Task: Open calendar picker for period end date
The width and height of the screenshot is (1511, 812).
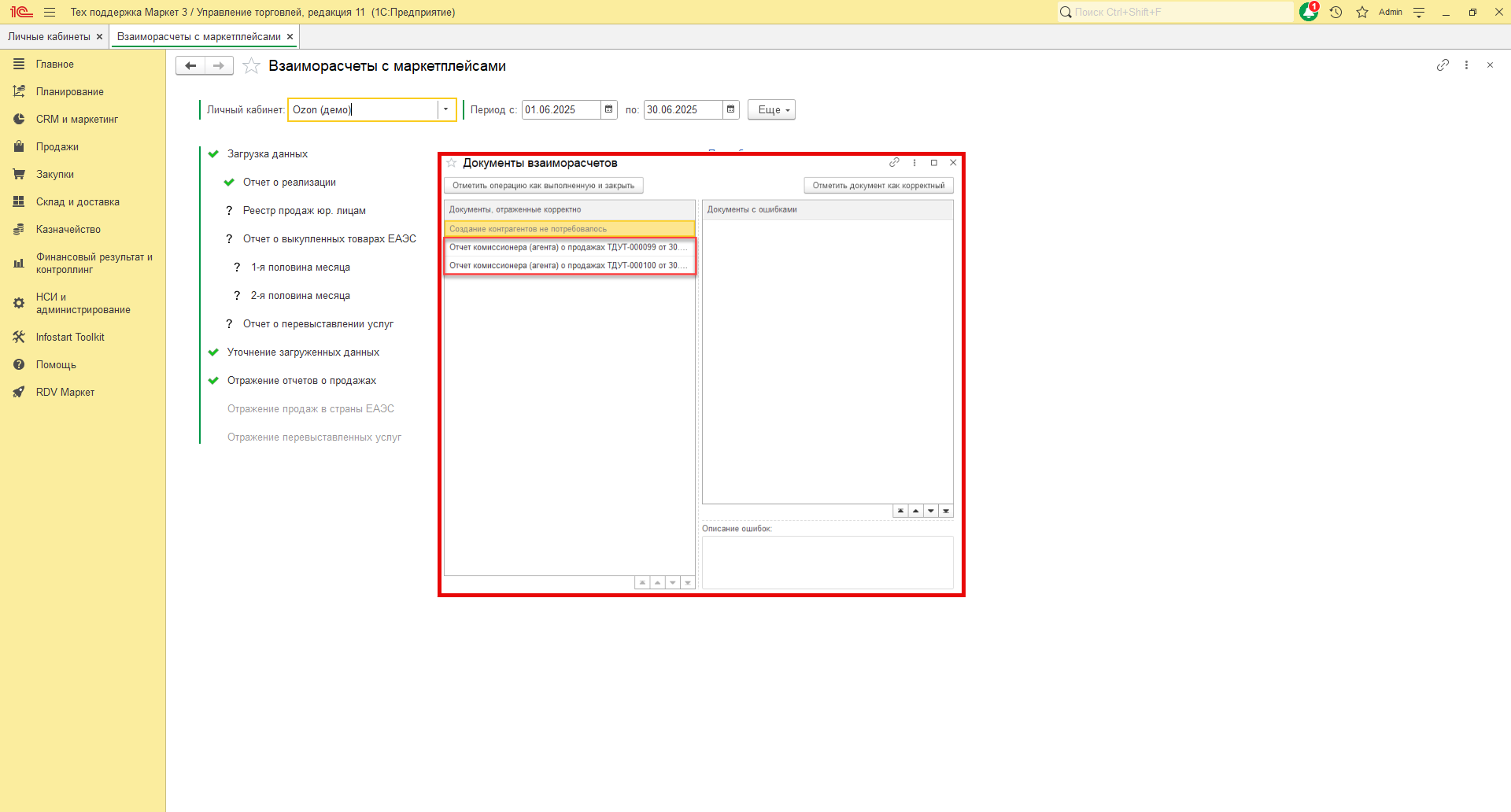Action: click(731, 109)
